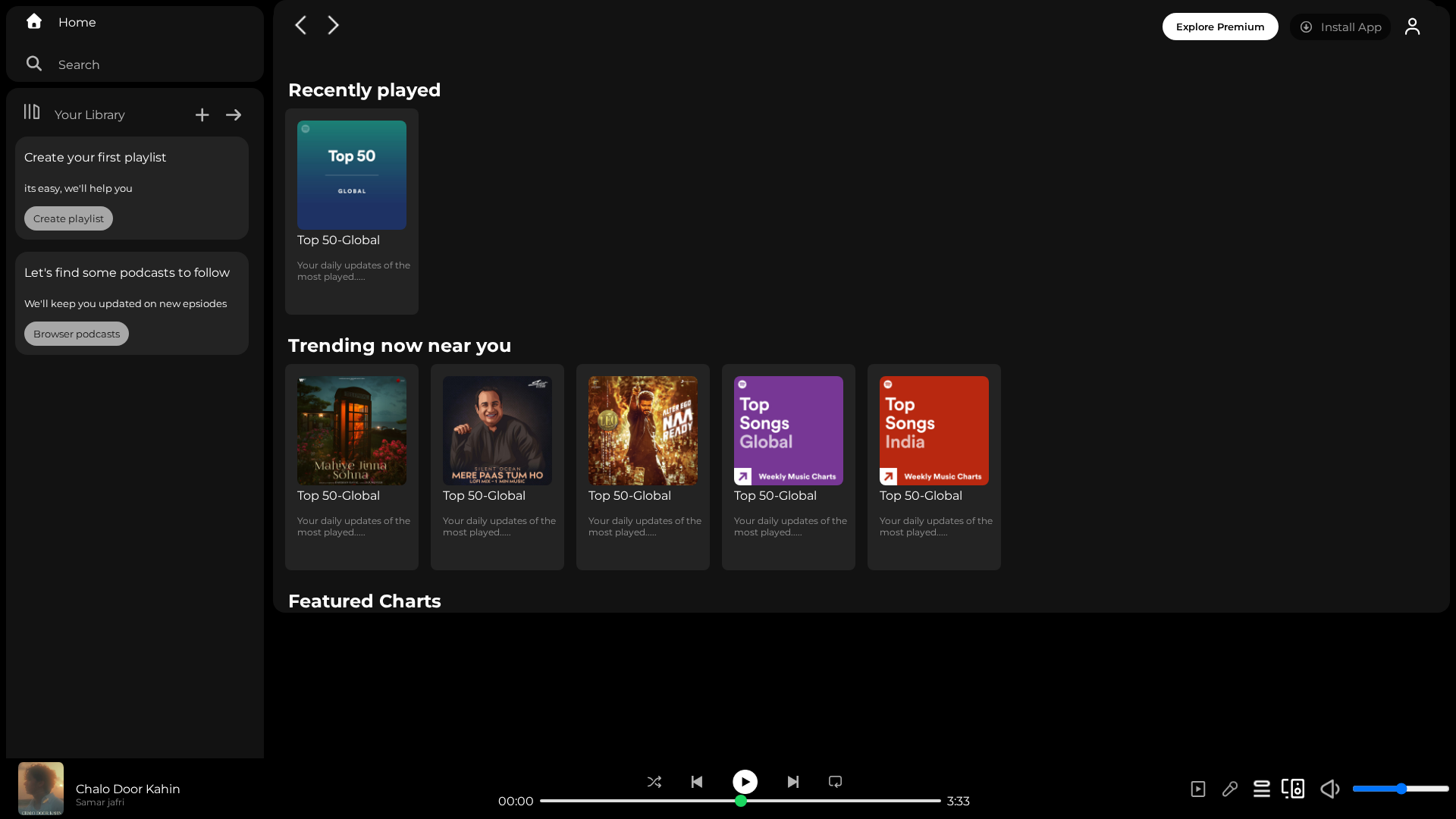Click total duration 3:33
This screenshot has width=1456, height=819.
(959, 802)
